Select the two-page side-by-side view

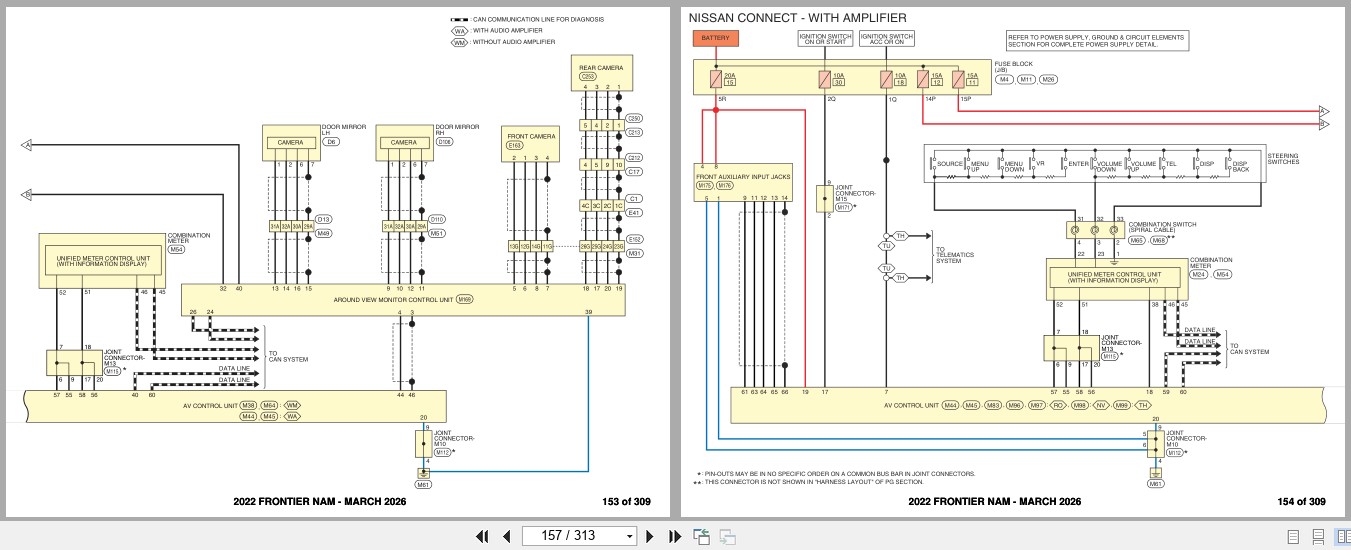[1342, 536]
